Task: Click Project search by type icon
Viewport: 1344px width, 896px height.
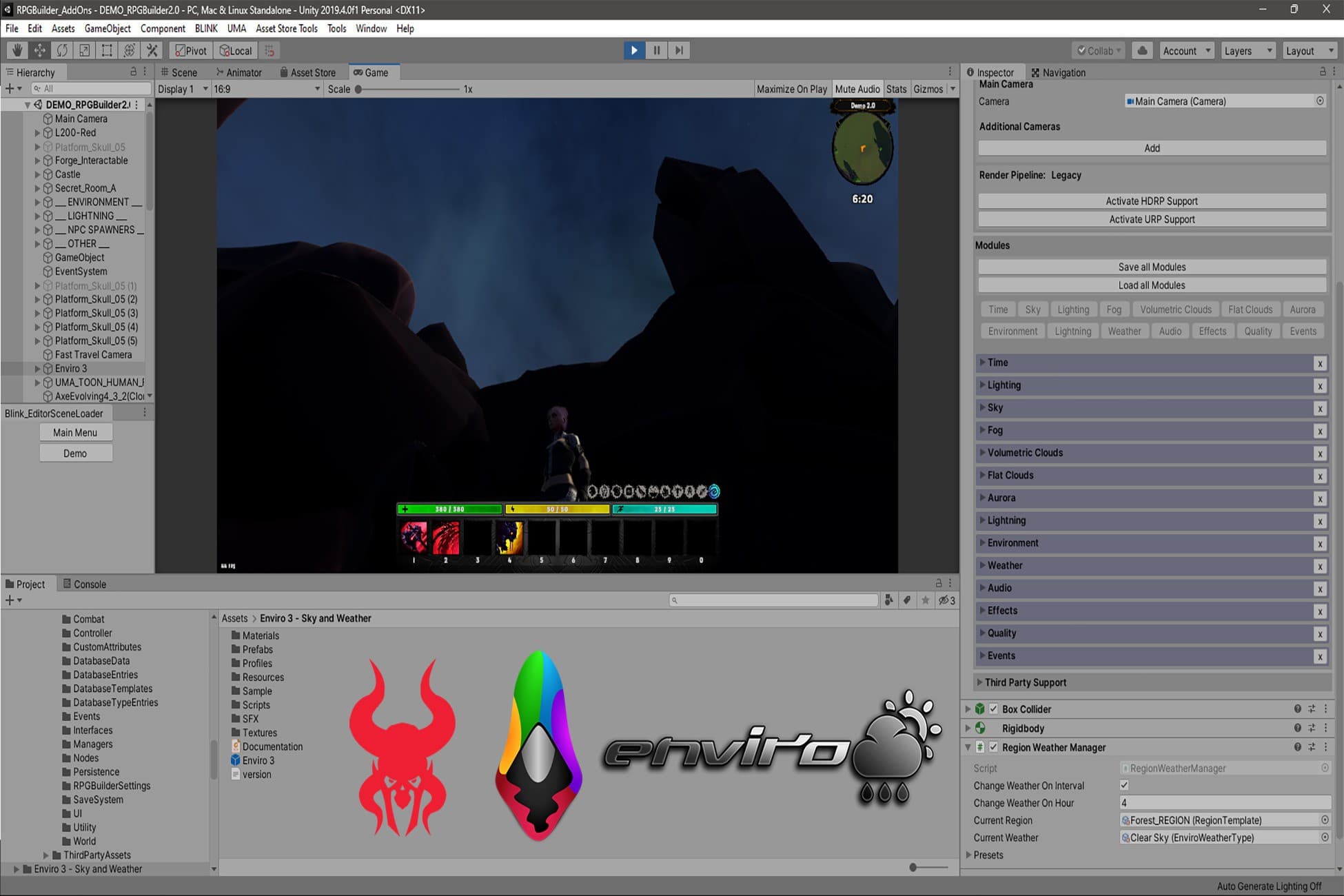Action: pos(889,600)
